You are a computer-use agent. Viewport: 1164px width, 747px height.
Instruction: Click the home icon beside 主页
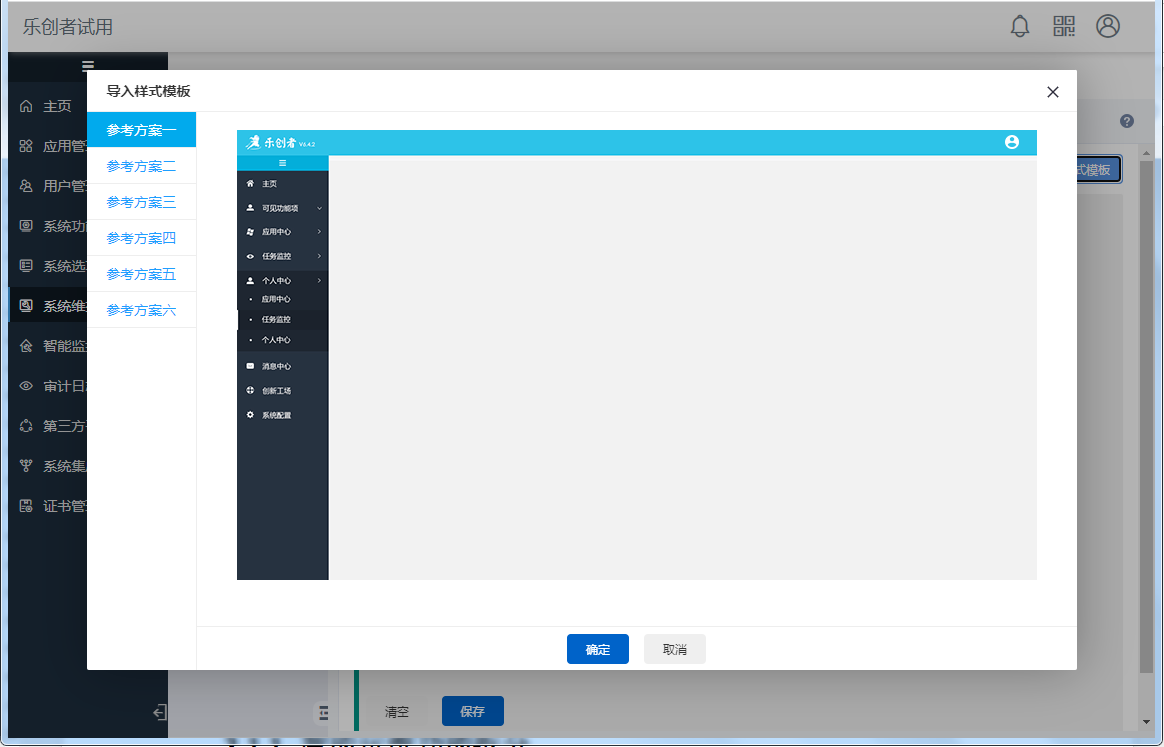[26, 106]
